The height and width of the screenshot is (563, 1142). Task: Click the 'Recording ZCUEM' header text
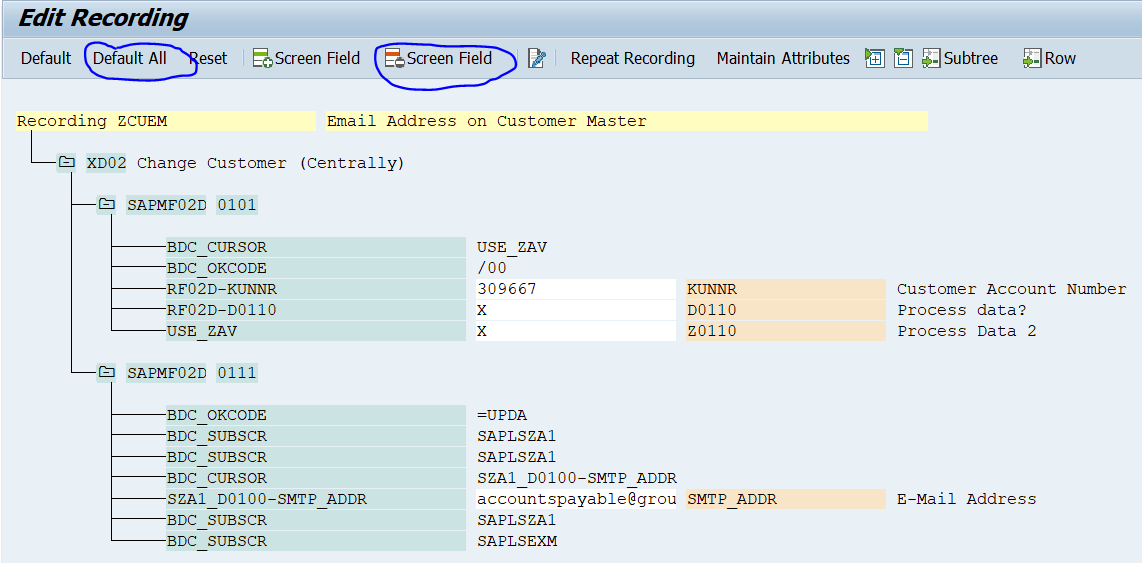pyautogui.click(x=92, y=122)
